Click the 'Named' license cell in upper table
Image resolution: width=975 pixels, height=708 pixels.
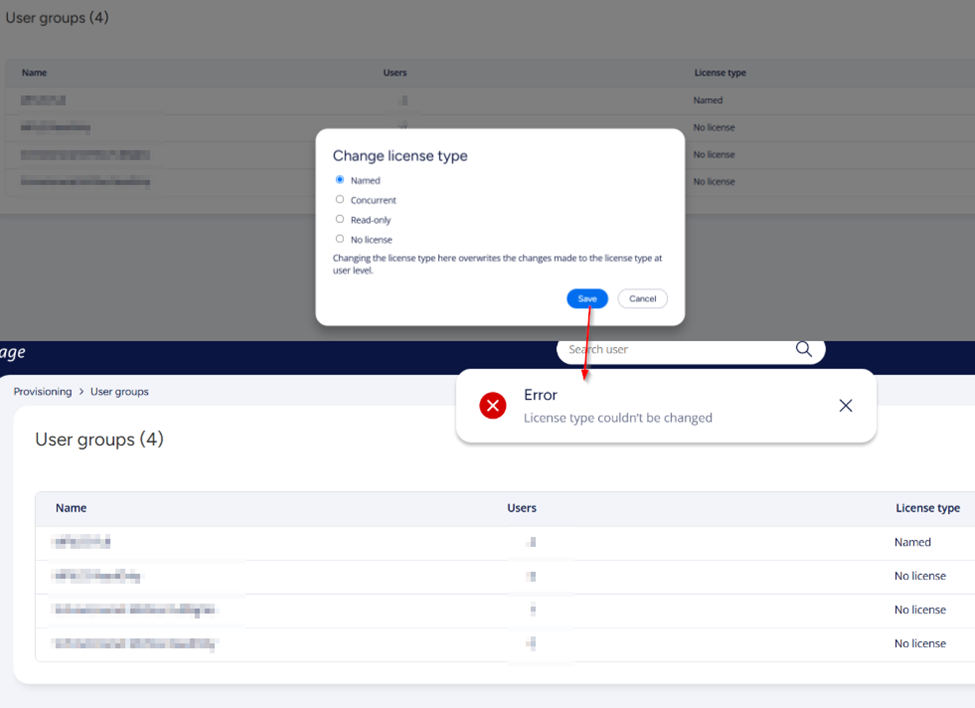[708, 100]
